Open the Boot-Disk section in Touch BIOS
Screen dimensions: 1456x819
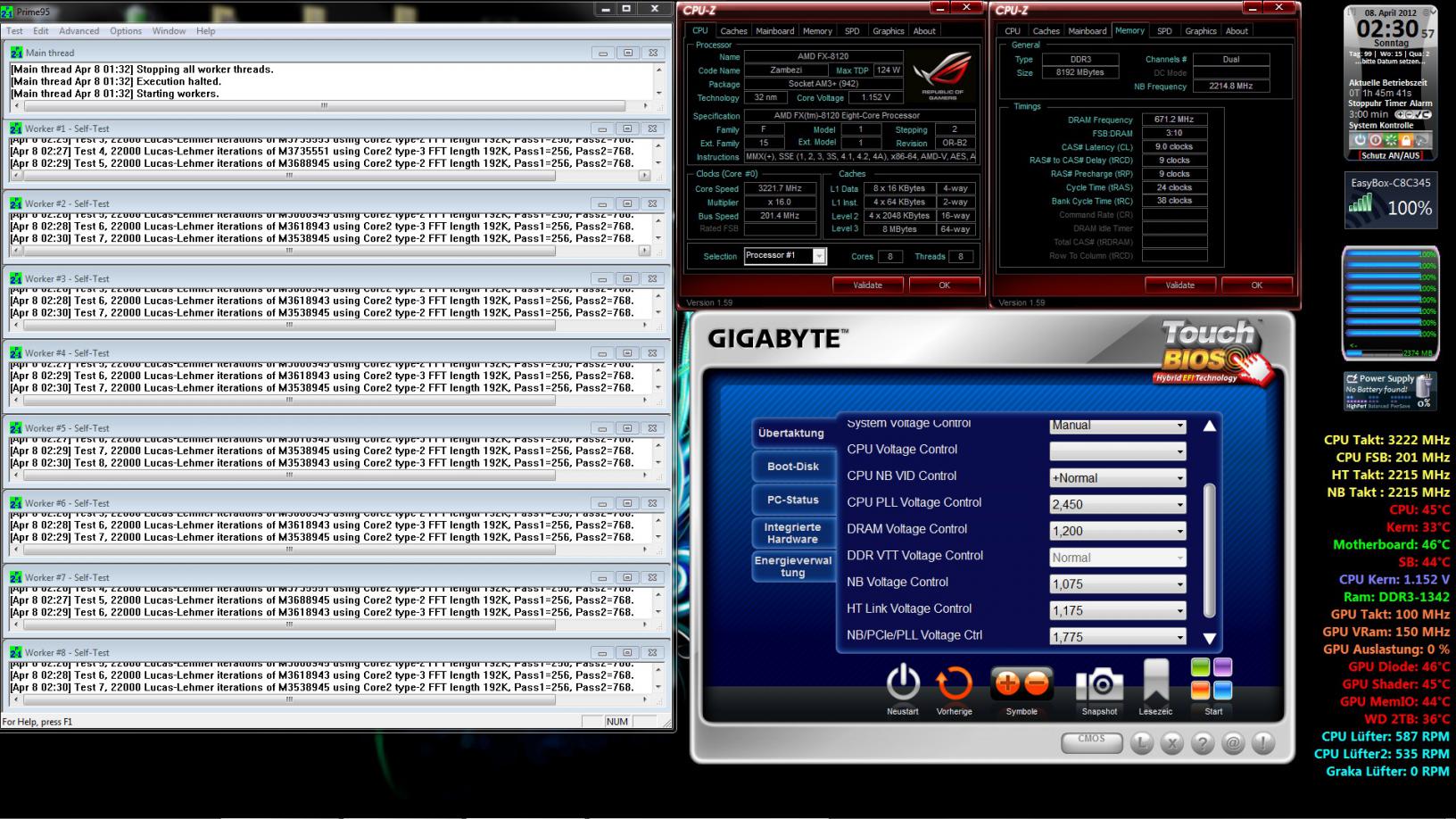click(x=792, y=467)
